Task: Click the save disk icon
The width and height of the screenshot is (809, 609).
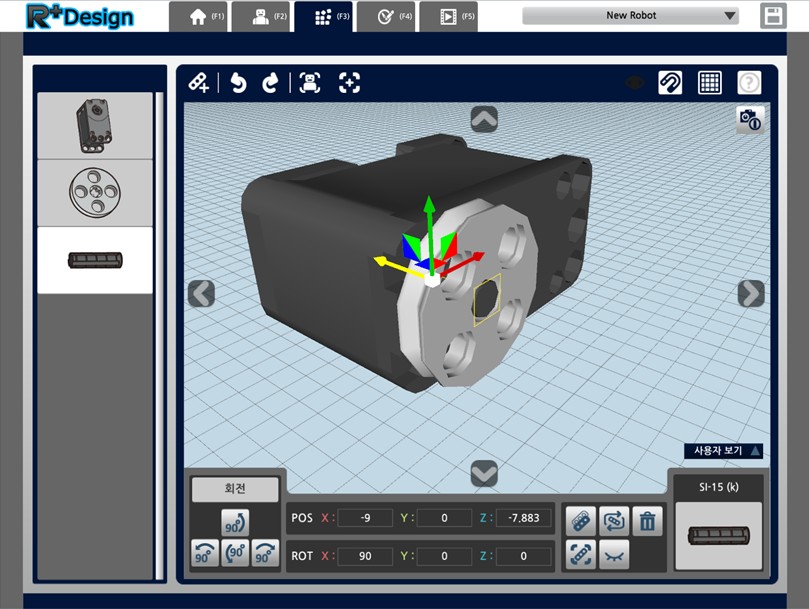Action: coord(772,16)
